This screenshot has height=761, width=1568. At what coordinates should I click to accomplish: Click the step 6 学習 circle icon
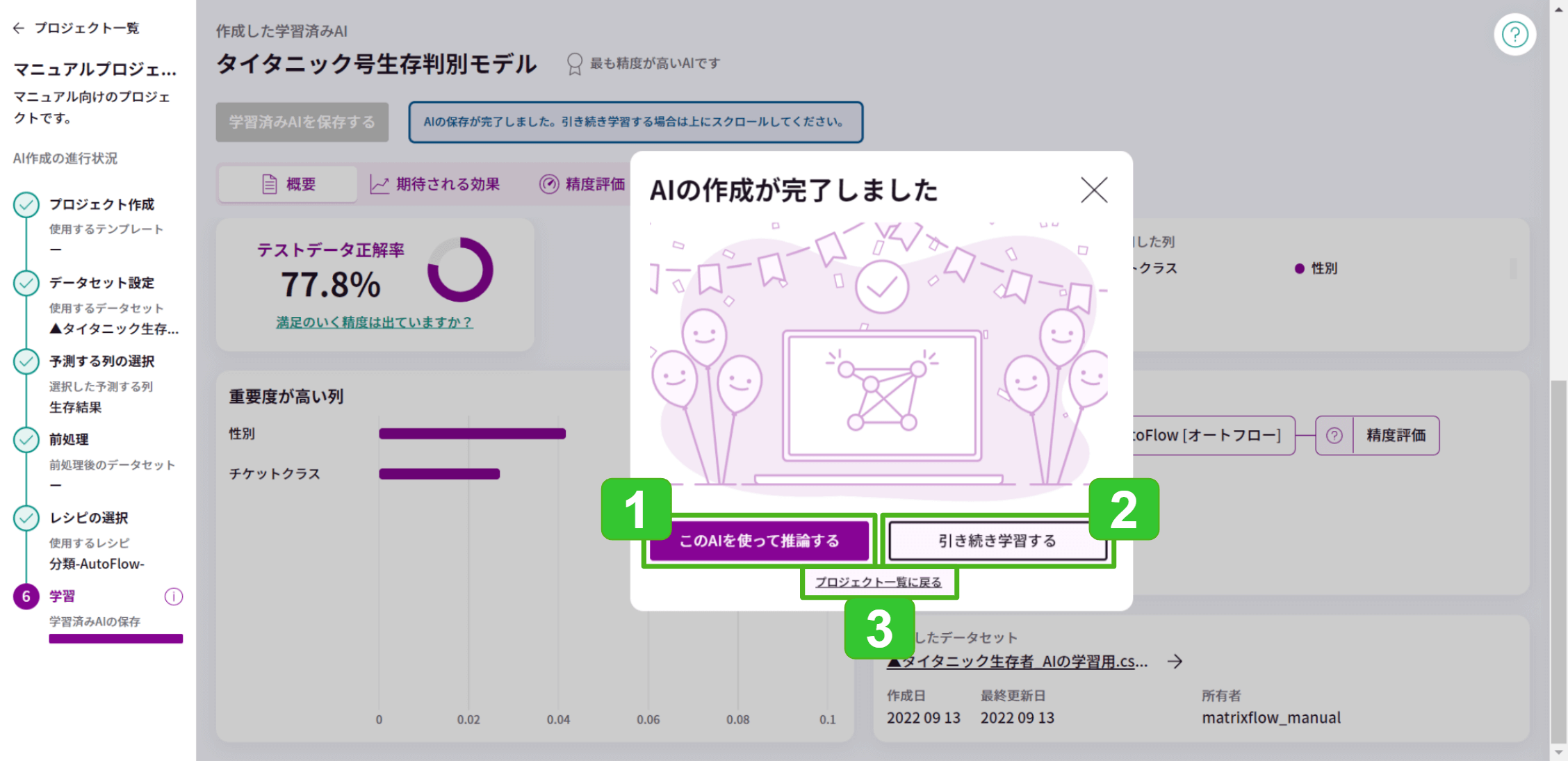pos(26,596)
